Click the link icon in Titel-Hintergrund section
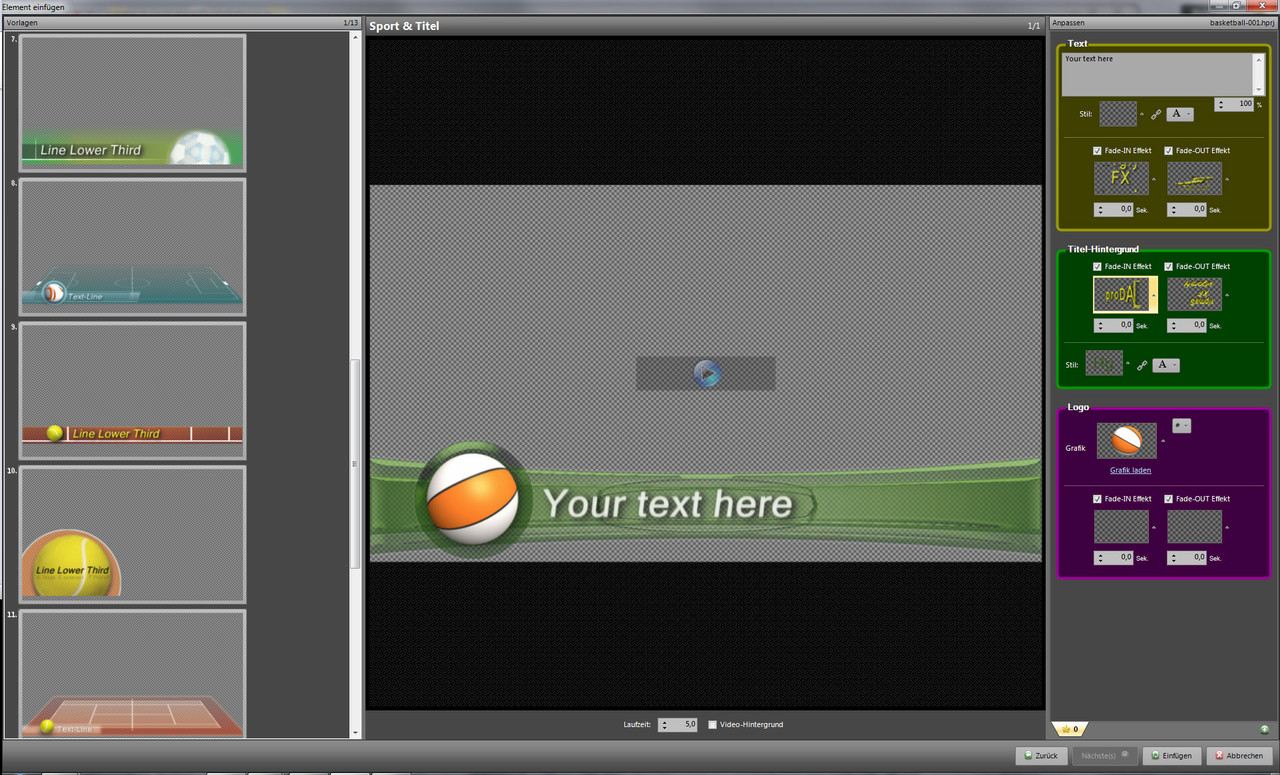The height and width of the screenshot is (775, 1280). (x=1141, y=366)
